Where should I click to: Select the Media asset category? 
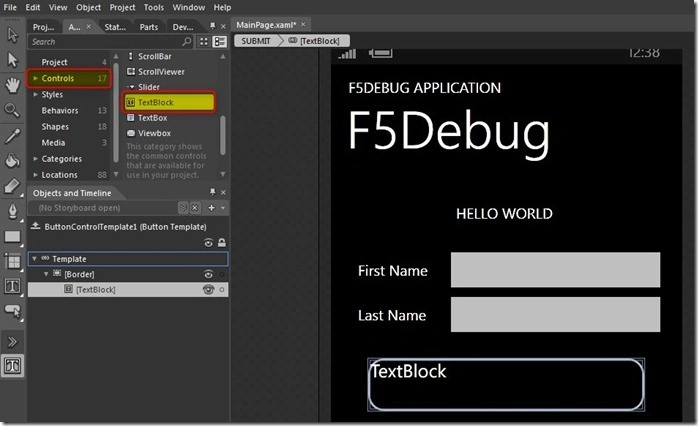pos(53,142)
